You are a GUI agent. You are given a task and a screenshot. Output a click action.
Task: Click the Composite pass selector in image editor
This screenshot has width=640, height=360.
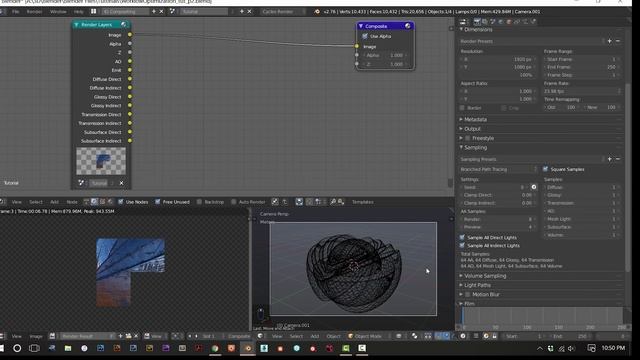coord(239,336)
